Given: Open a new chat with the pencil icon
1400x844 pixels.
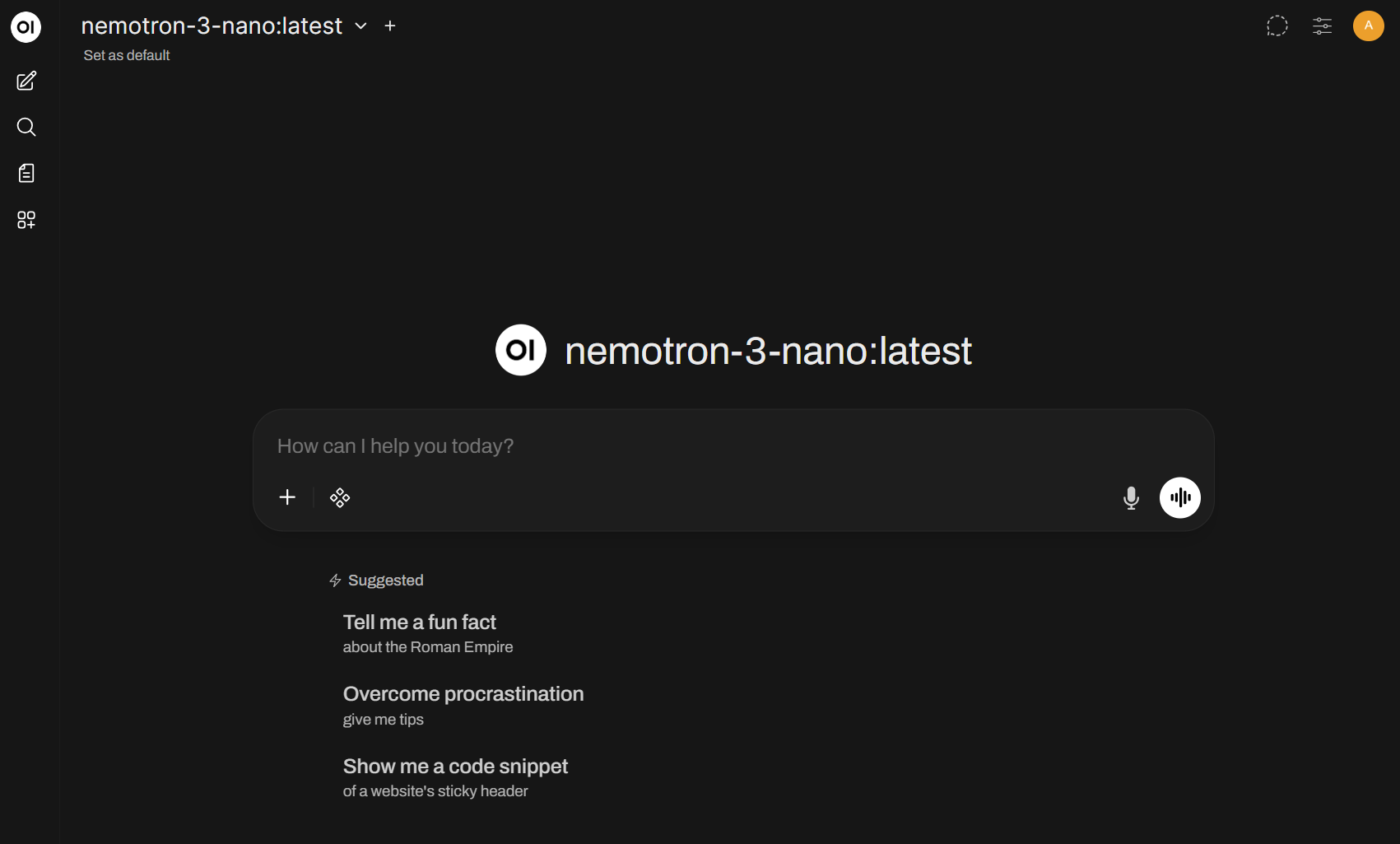Looking at the screenshot, I should tap(26, 81).
